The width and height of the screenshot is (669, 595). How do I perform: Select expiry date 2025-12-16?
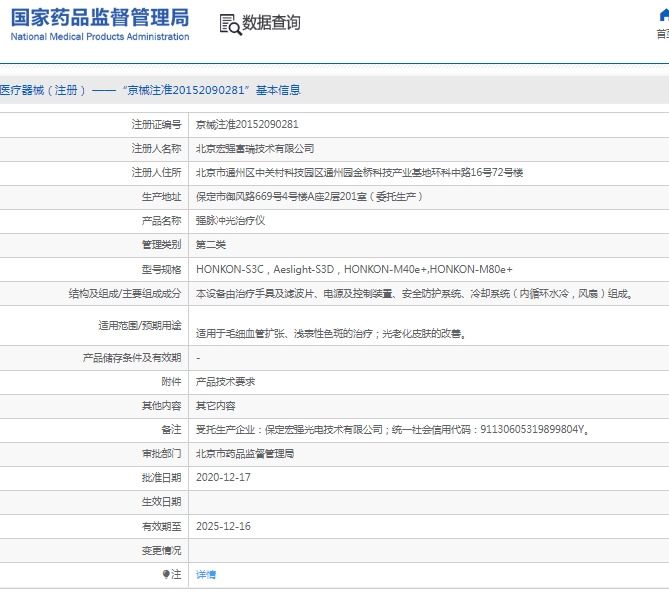[223, 526]
